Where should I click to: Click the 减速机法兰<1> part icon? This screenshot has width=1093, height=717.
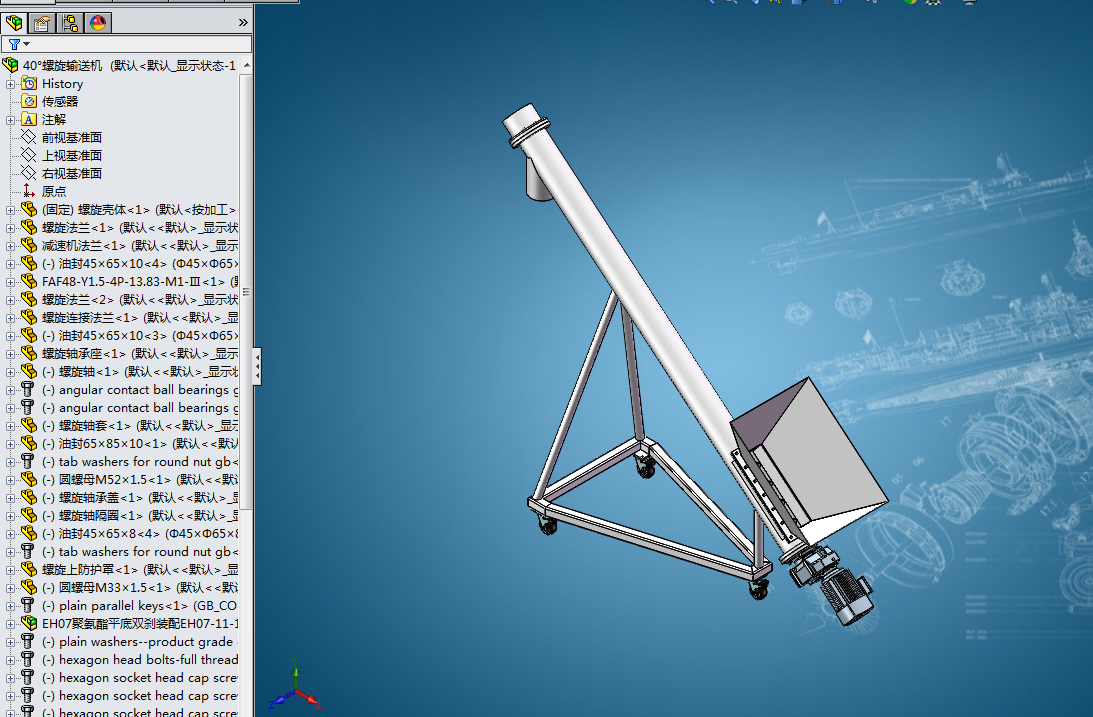[29, 245]
